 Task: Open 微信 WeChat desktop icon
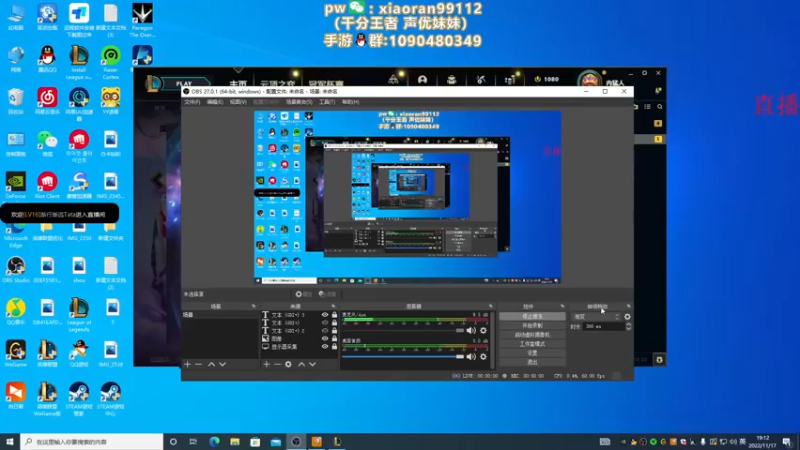click(x=47, y=143)
